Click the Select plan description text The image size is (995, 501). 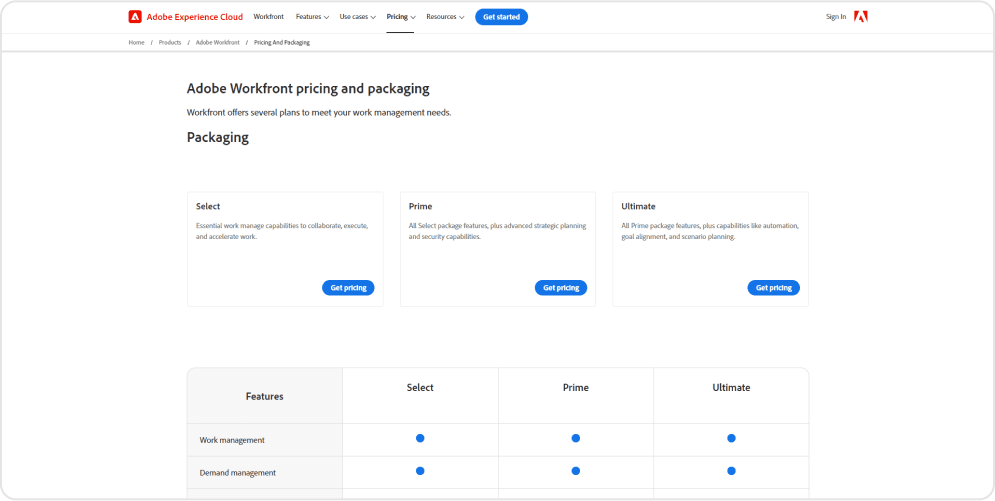click(x=282, y=231)
